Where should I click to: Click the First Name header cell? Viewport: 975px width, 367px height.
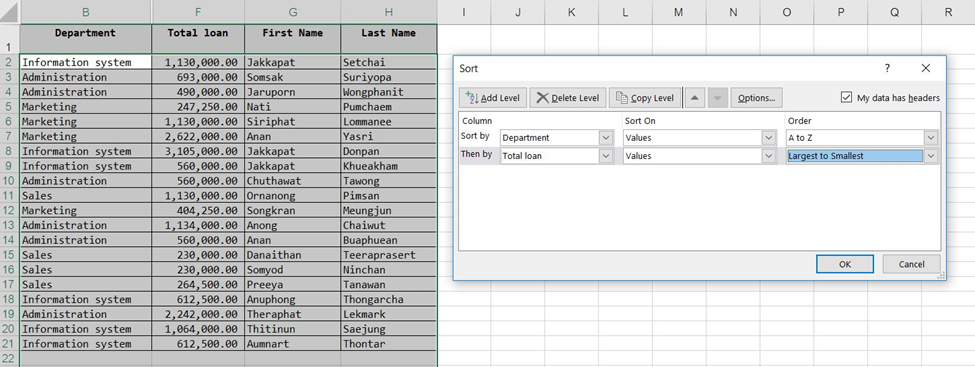pyautogui.click(x=292, y=39)
